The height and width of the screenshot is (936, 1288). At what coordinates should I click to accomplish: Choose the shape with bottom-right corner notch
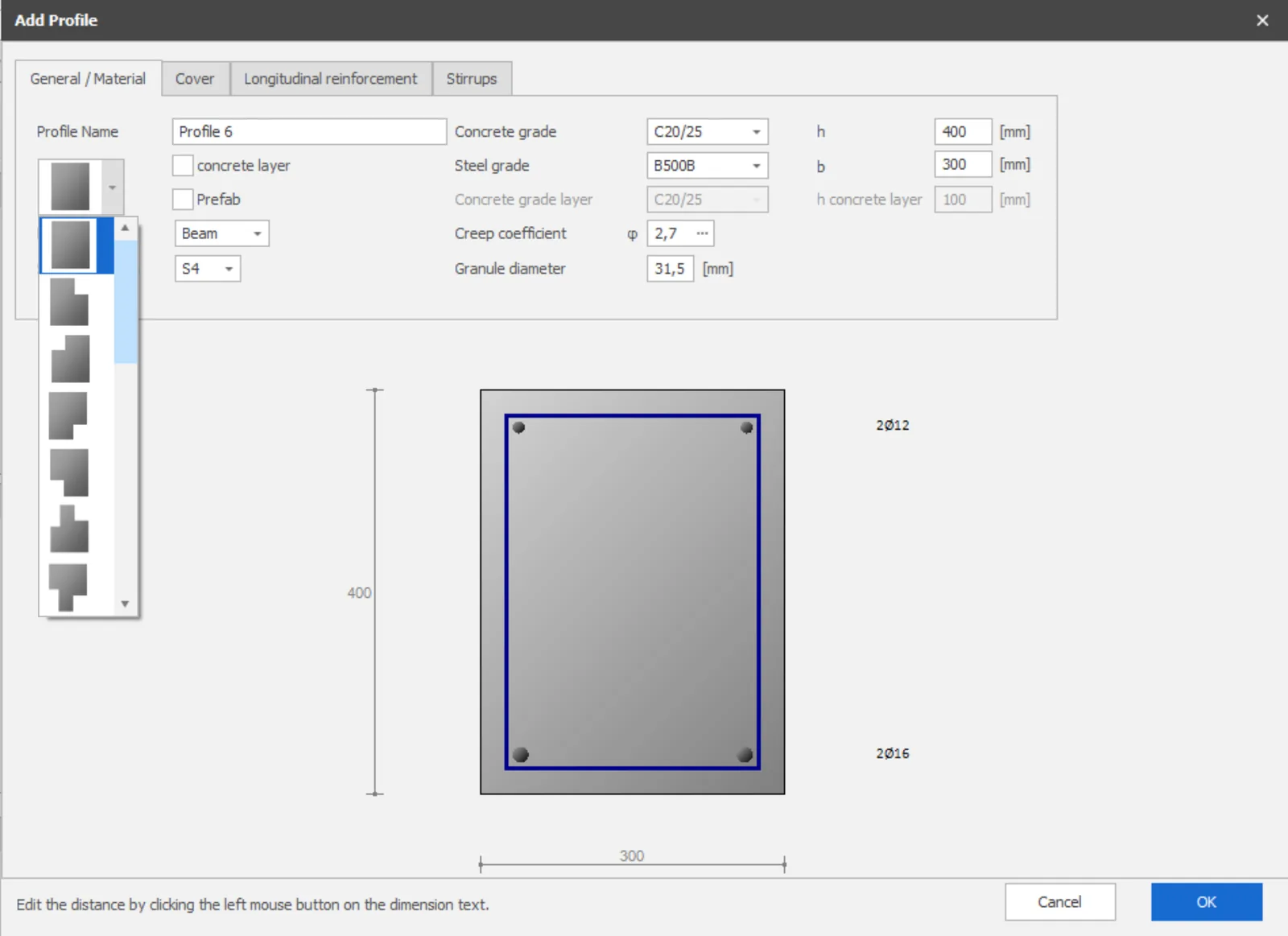coord(68,415)
